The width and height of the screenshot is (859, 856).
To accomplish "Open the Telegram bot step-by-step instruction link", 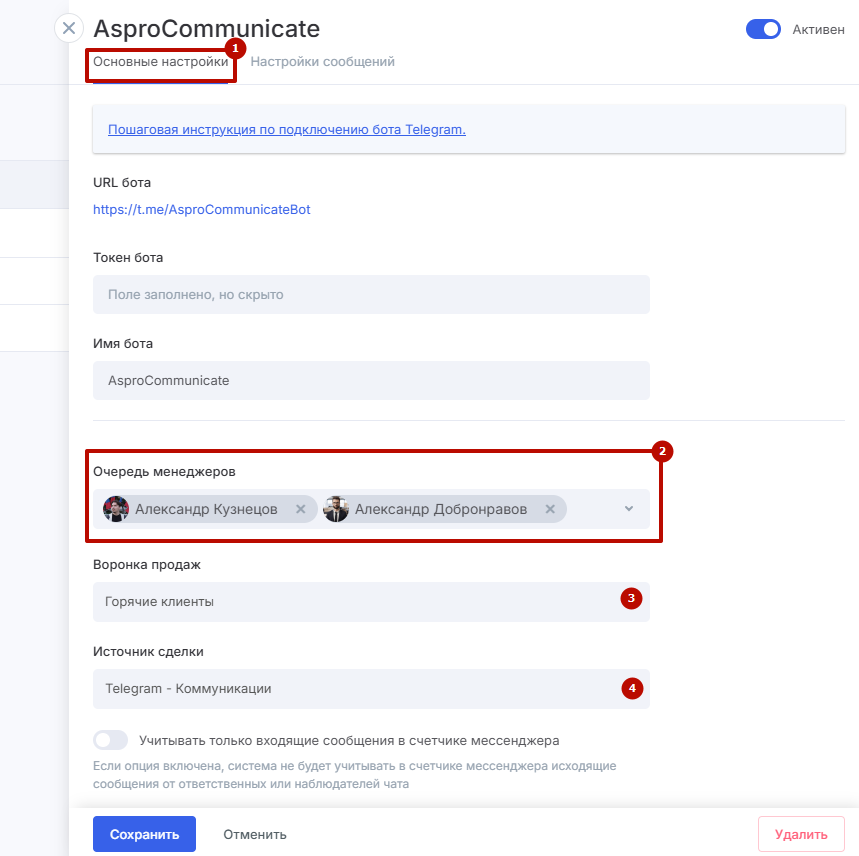I will click(287, 130).
